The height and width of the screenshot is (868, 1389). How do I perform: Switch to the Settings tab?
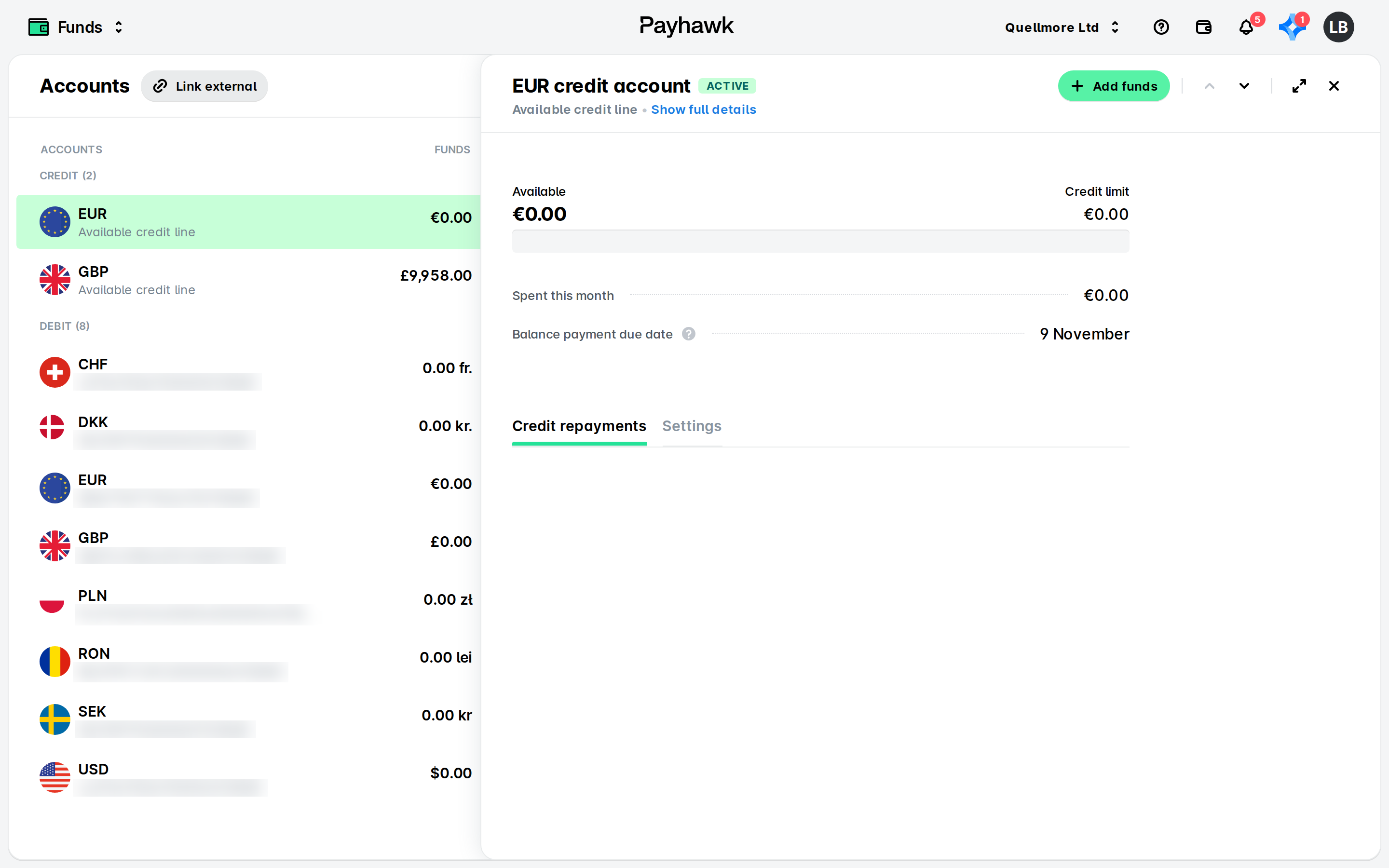tap(692, 426)
